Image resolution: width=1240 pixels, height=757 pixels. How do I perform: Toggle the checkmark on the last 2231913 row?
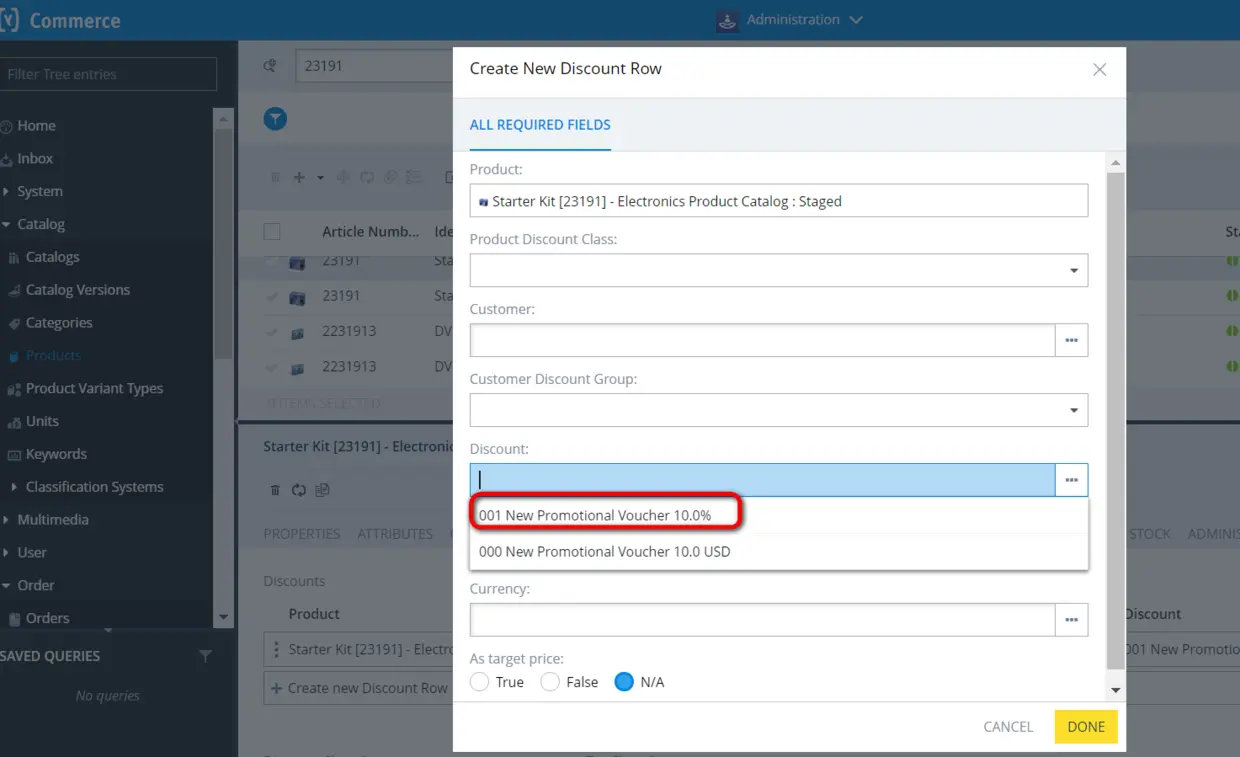[x=272, y=367]
